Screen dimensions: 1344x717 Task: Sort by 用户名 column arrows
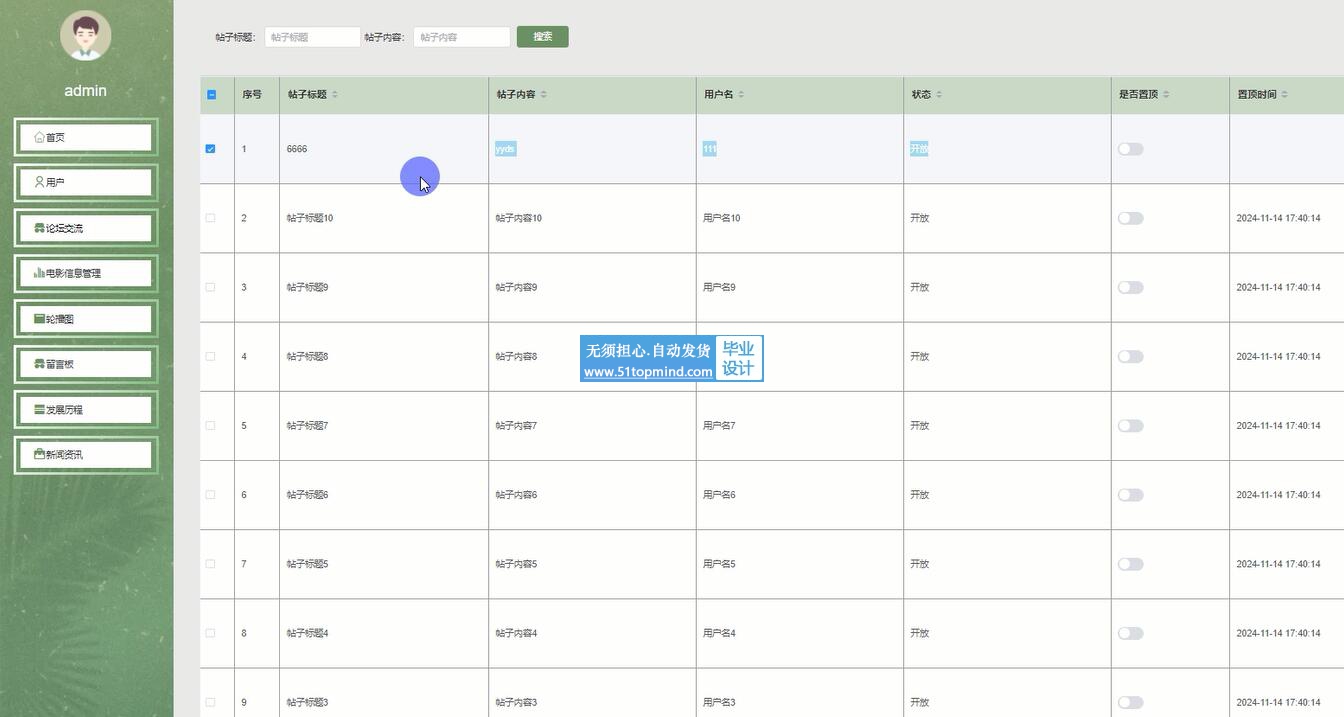(x=741, y=95)
